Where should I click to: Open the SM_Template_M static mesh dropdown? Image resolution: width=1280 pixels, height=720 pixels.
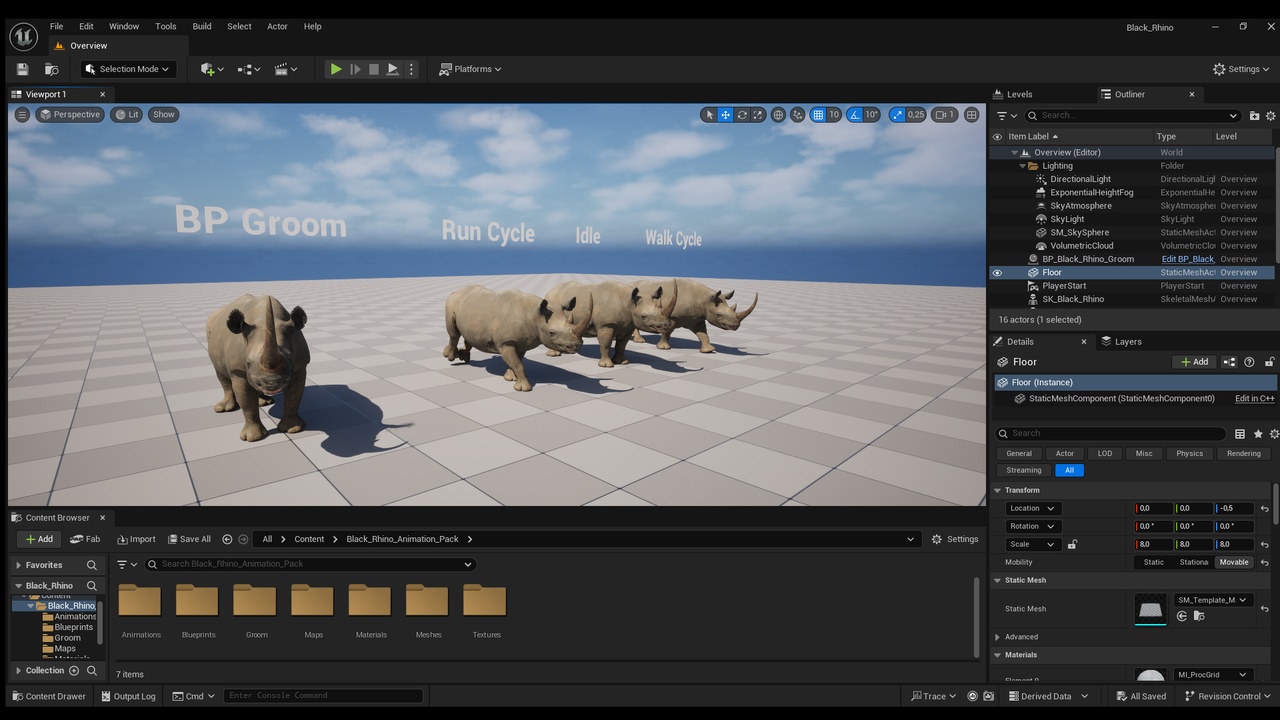(x=1214, y=600)
